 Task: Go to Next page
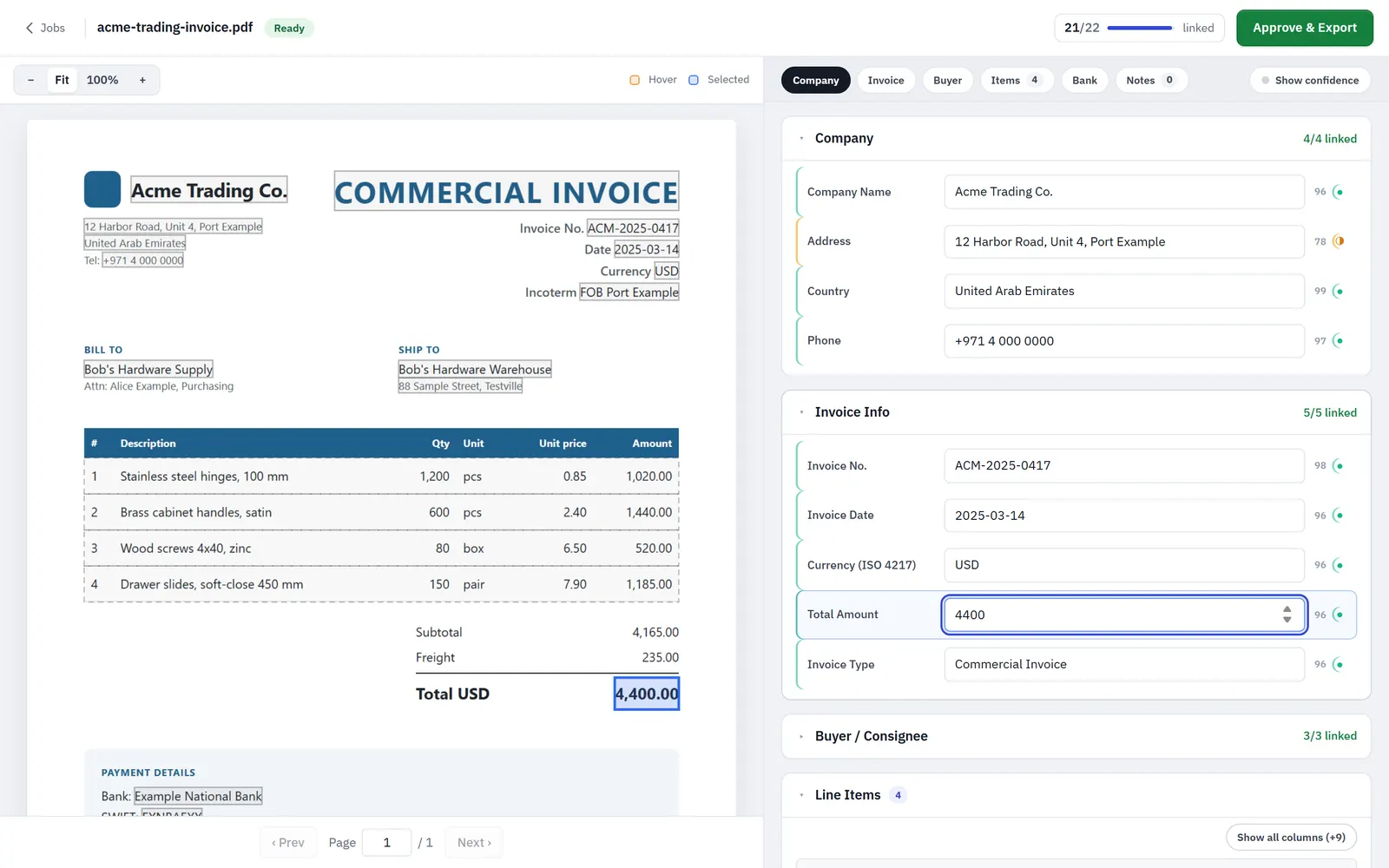coord(474,843)
